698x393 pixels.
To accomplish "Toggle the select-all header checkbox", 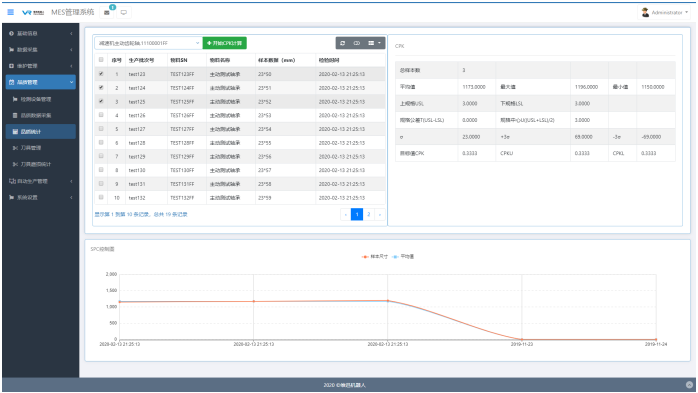I will click(101, 60).
